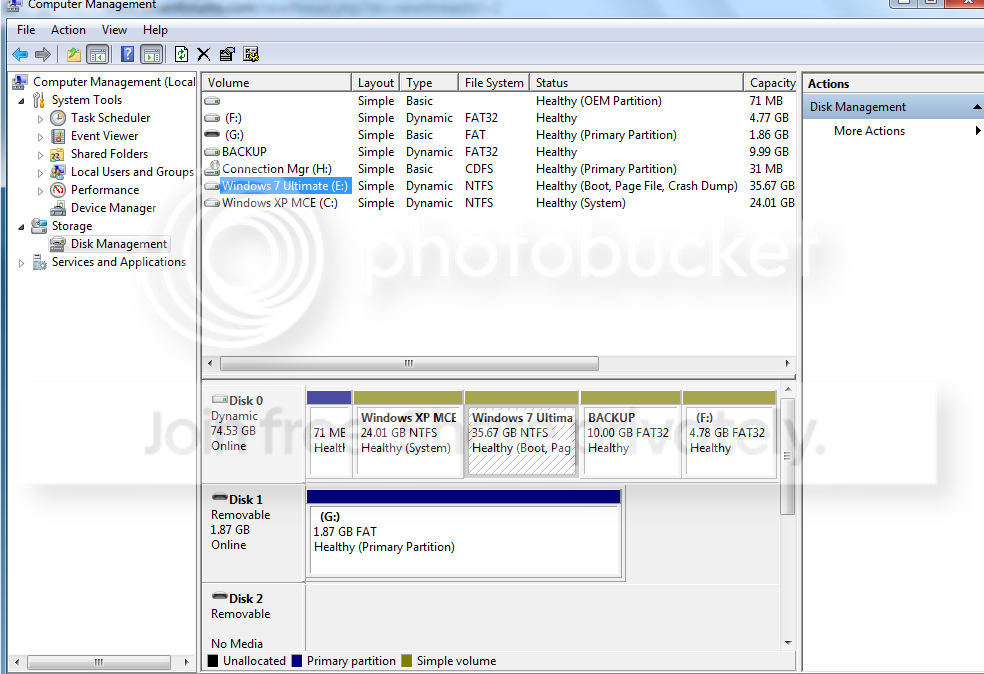Screen dimensions: 984x674
Task: Open More Actions submenu
Action: click(x=869, y=131)
